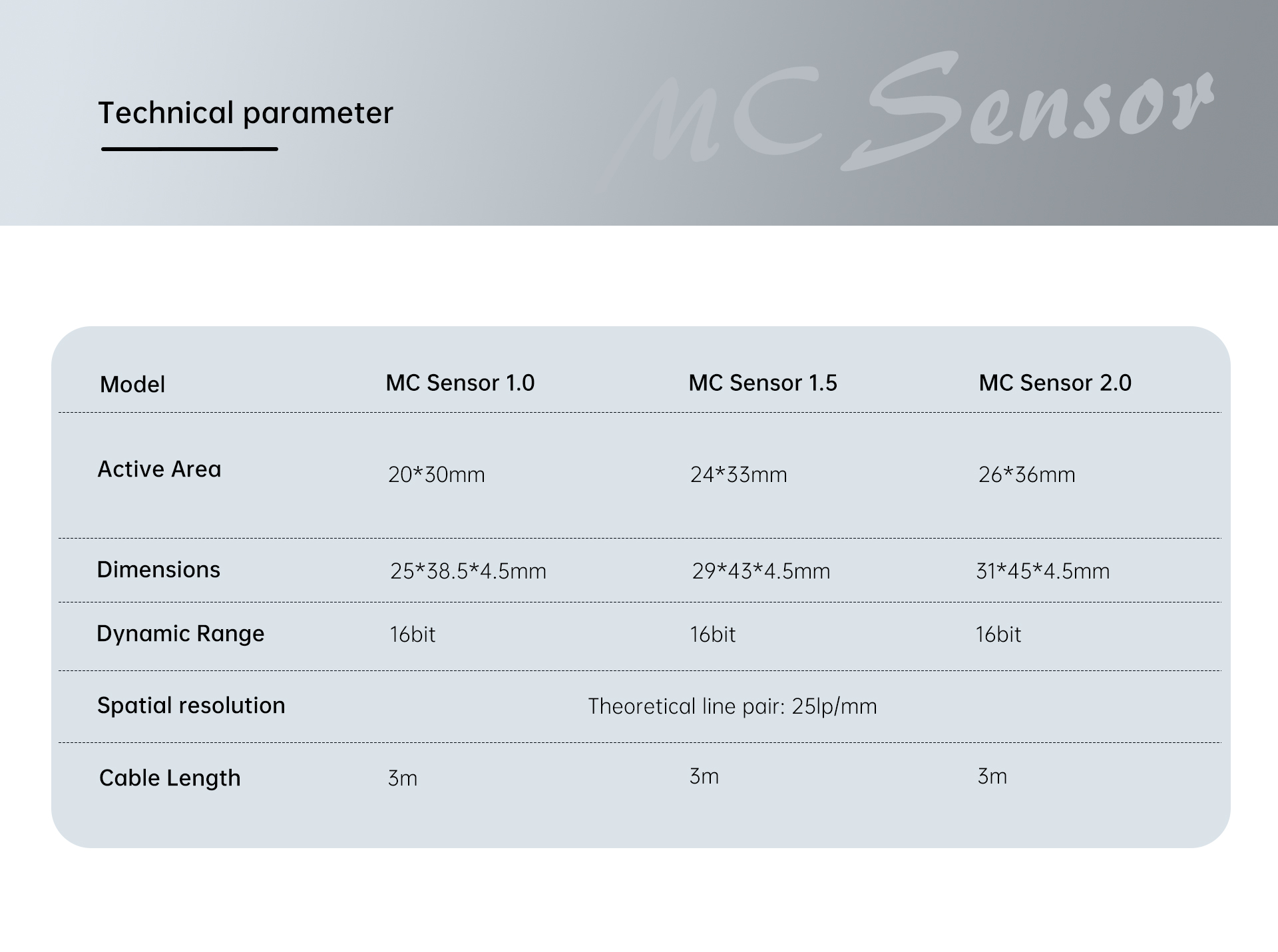Image resolution: width=1278 pixels, height=952 pixels.
Task: Click the 24*33mm active area value
Action: pyautogui.click(x=738, y=475)
